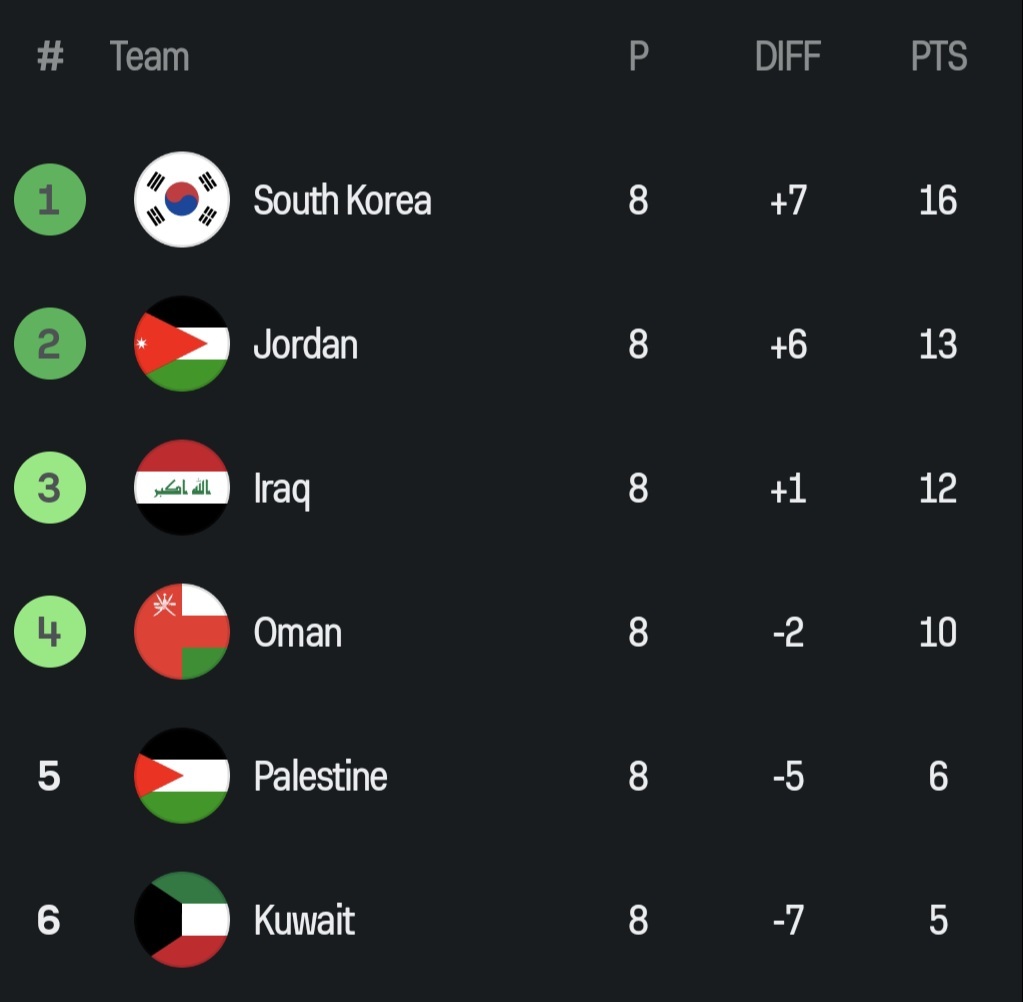Select the light green rank 4 badge
Viewport: 1023px width, 1002px height.
[50, 631]
